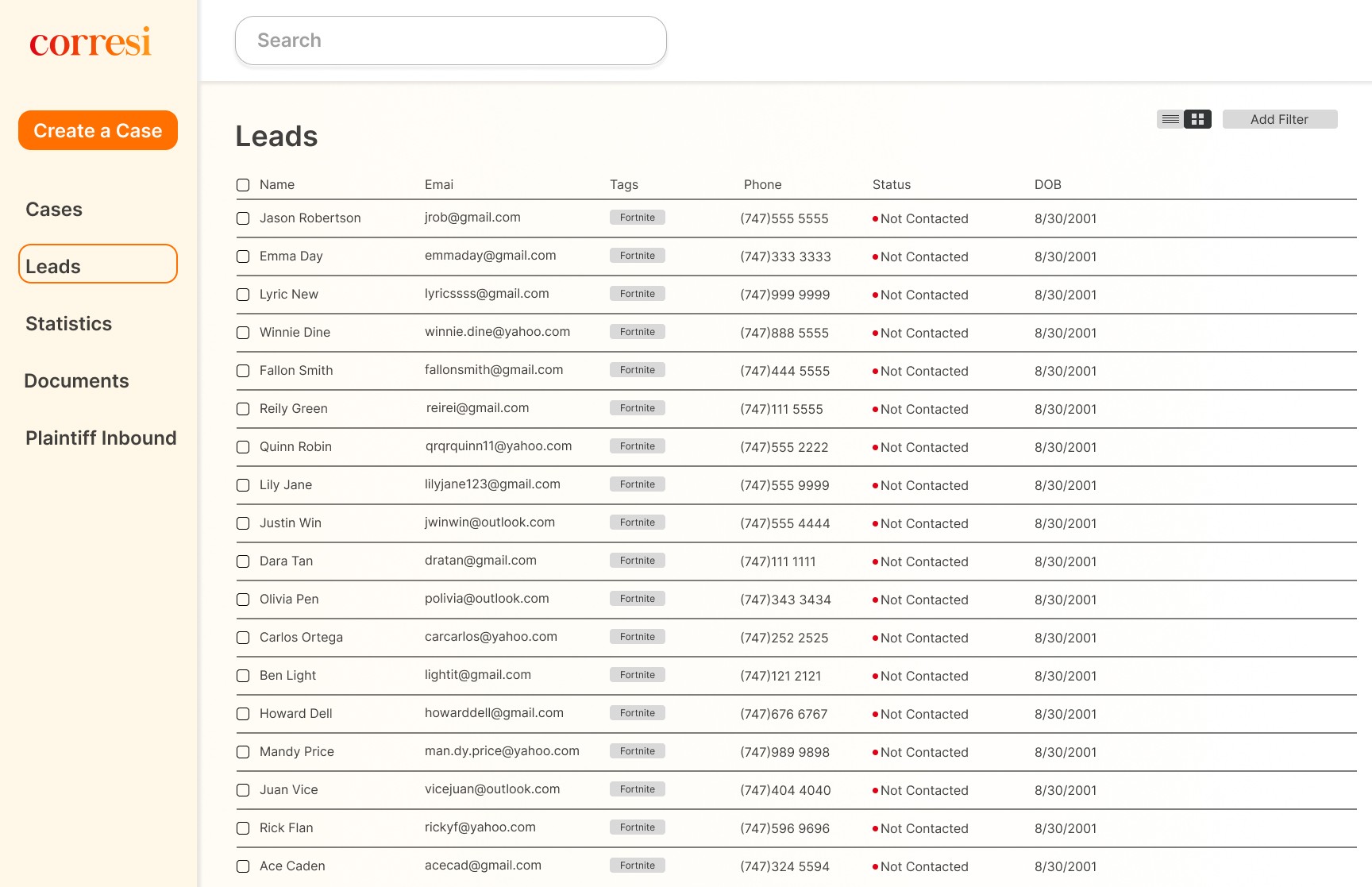Click the Emai column header
The image size is (1372, 887).
pos(439,185)
